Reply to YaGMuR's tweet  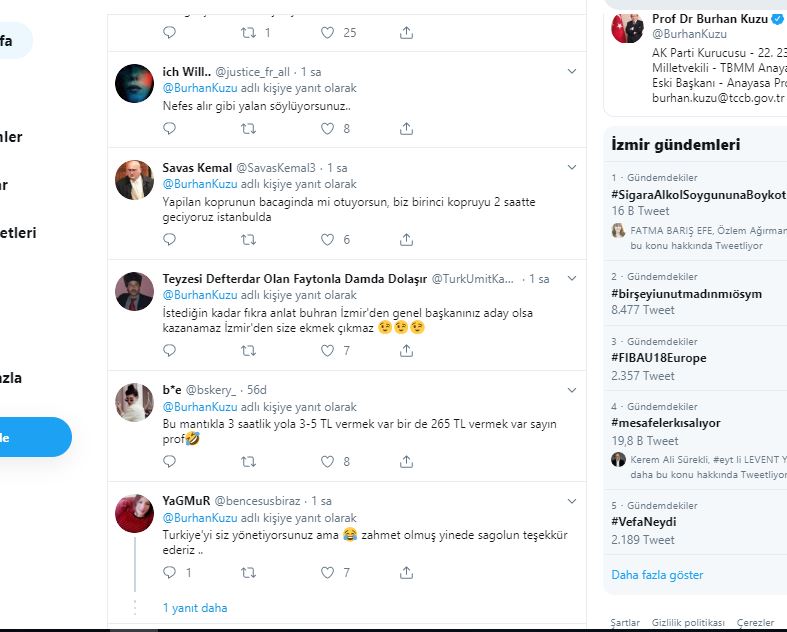click(x=169, y=573)
